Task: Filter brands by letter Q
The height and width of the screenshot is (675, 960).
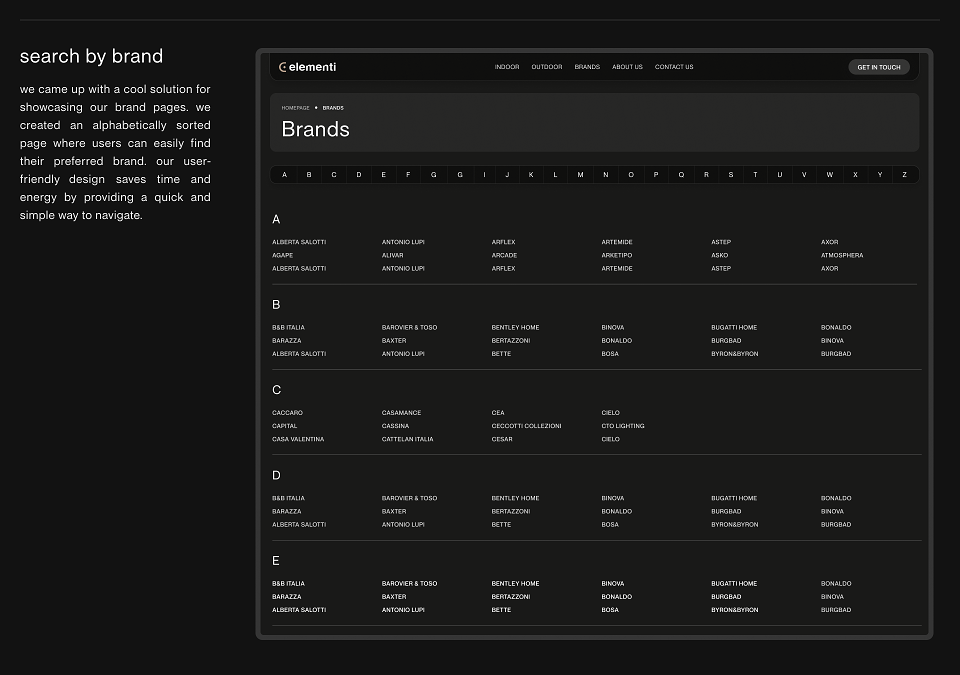Action: pos(681,175)
